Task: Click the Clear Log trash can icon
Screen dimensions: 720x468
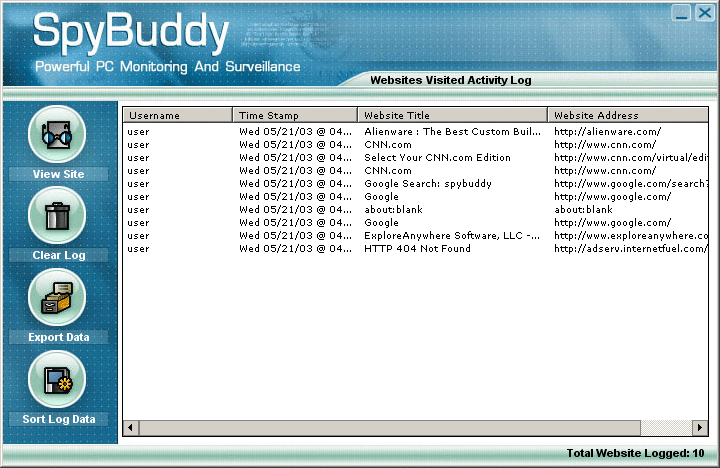Action: tap(58, 215)
